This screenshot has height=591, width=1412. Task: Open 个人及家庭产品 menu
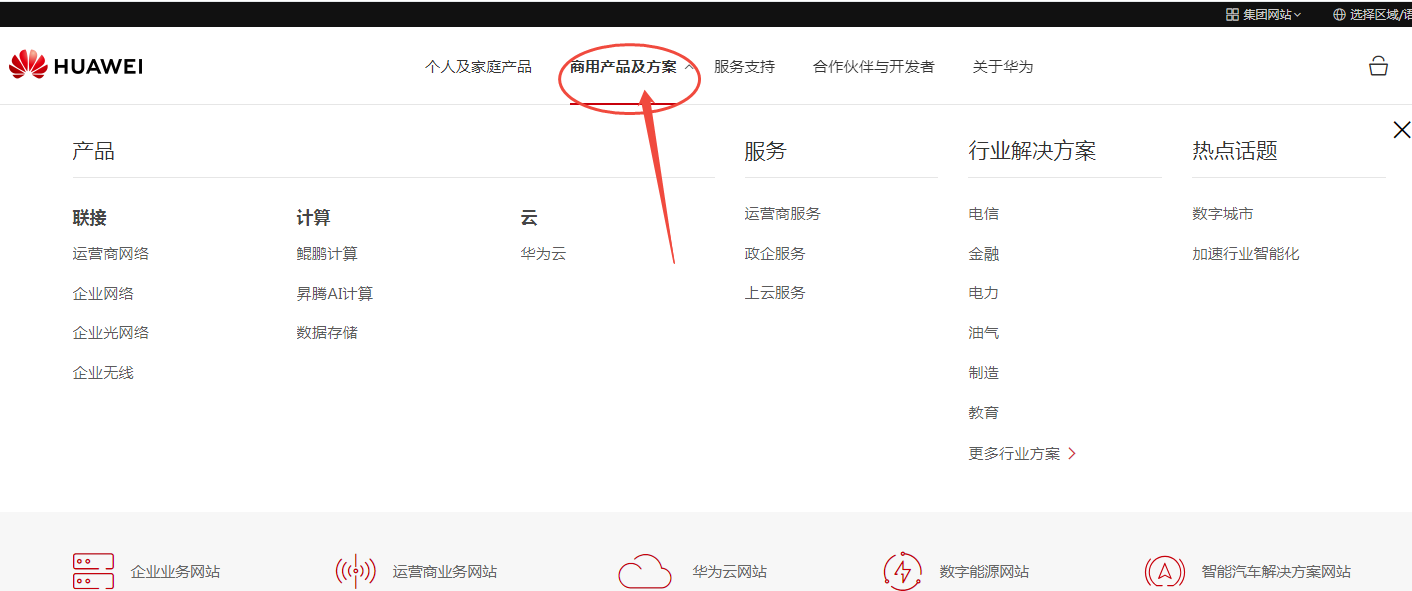[478, 67]
